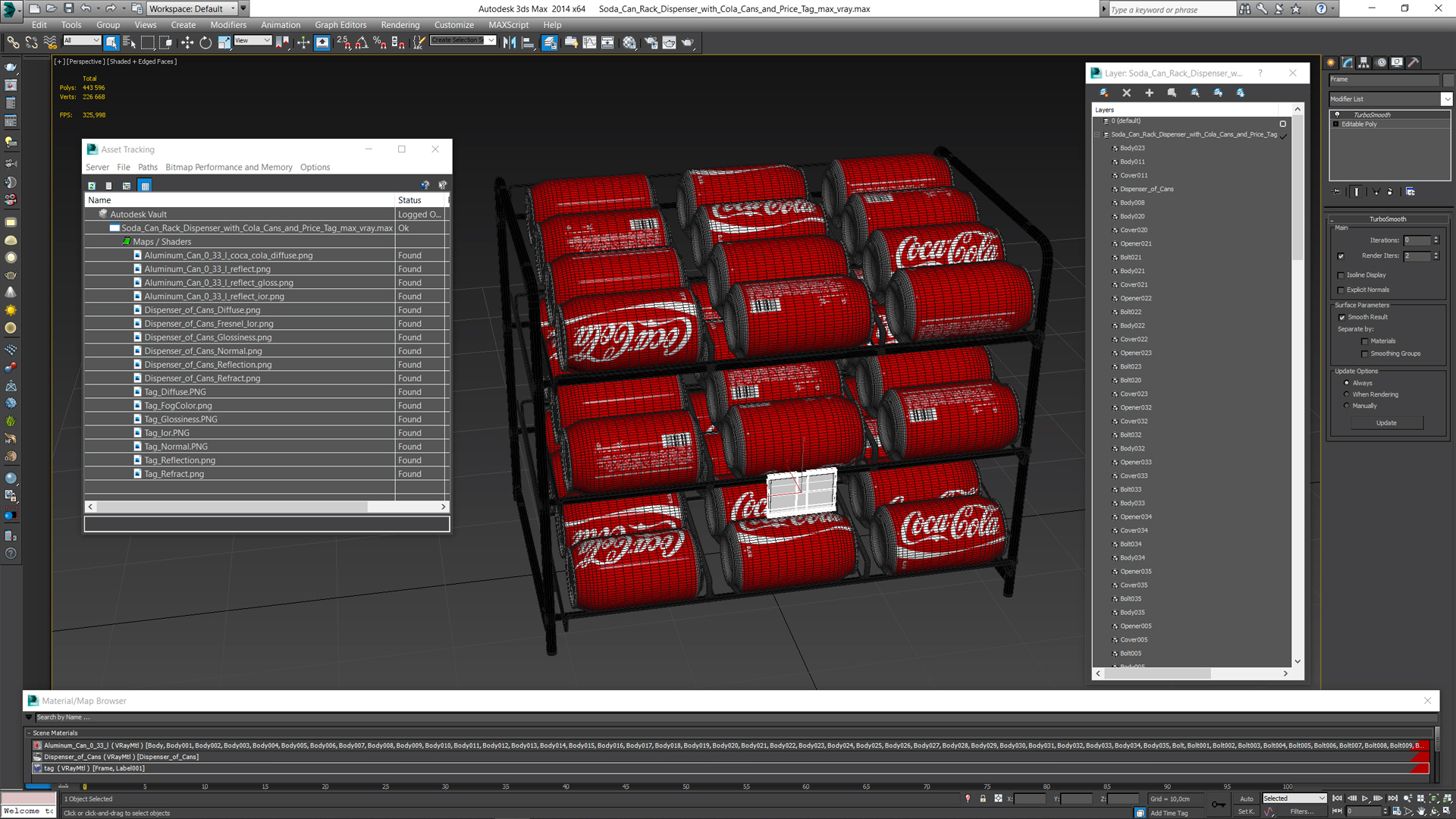
Task: Select the Always update radio button
Action: click(1347, 383)
